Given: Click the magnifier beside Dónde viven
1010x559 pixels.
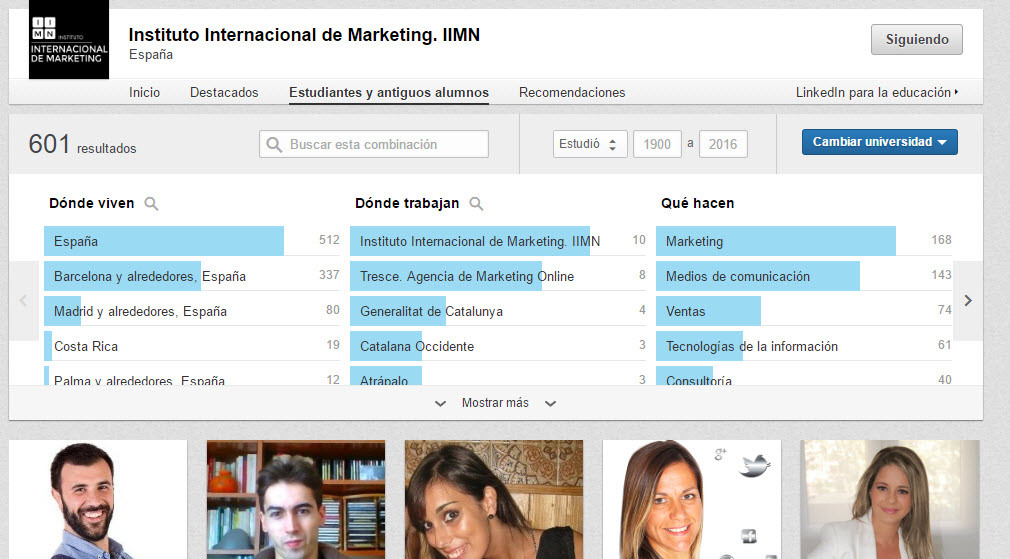Looking at the screenshot, I should 151,204.
